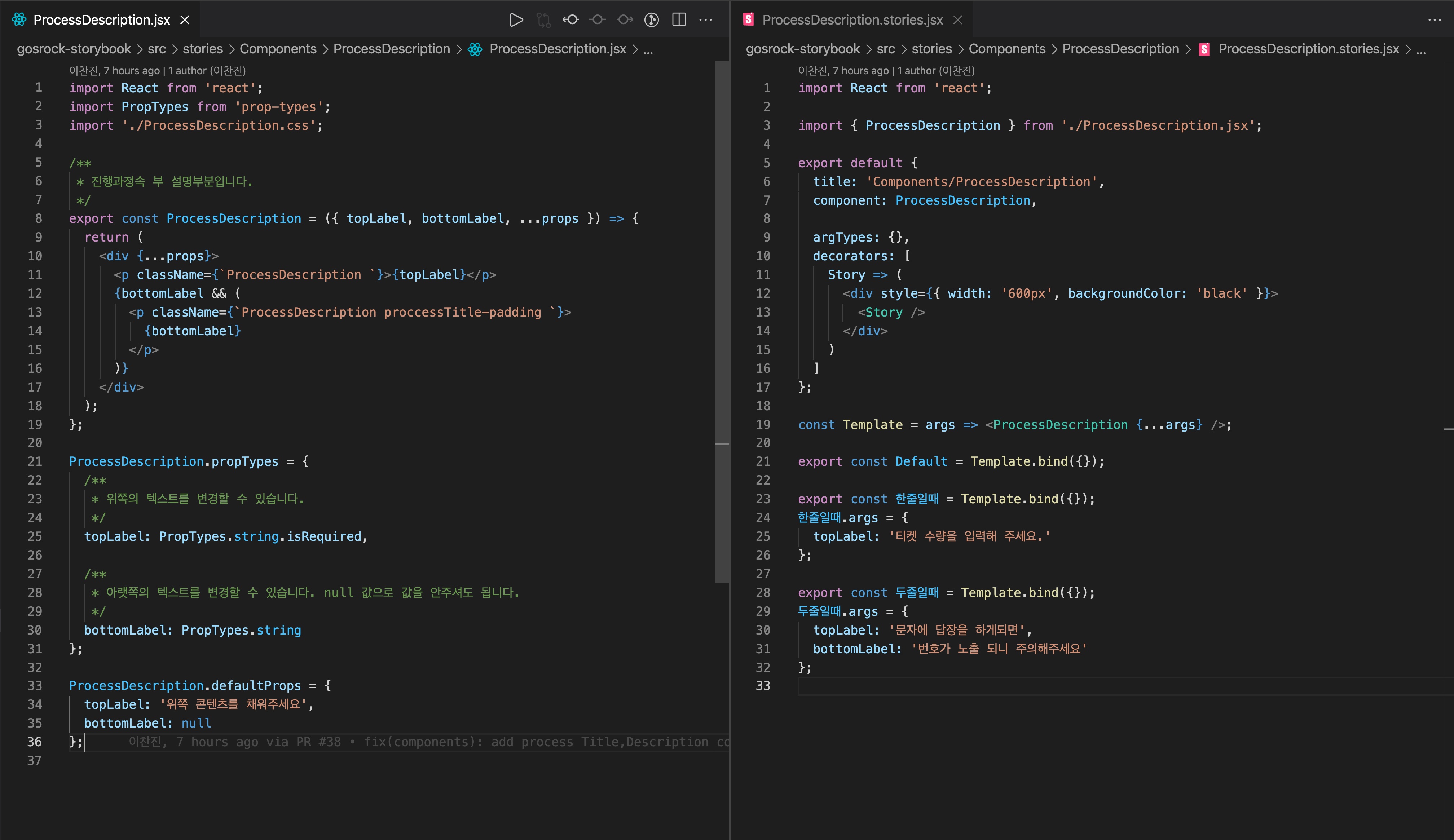Toggle file blame git circle icon
This screenshot has width=1454, height=840.
(651, 20)
